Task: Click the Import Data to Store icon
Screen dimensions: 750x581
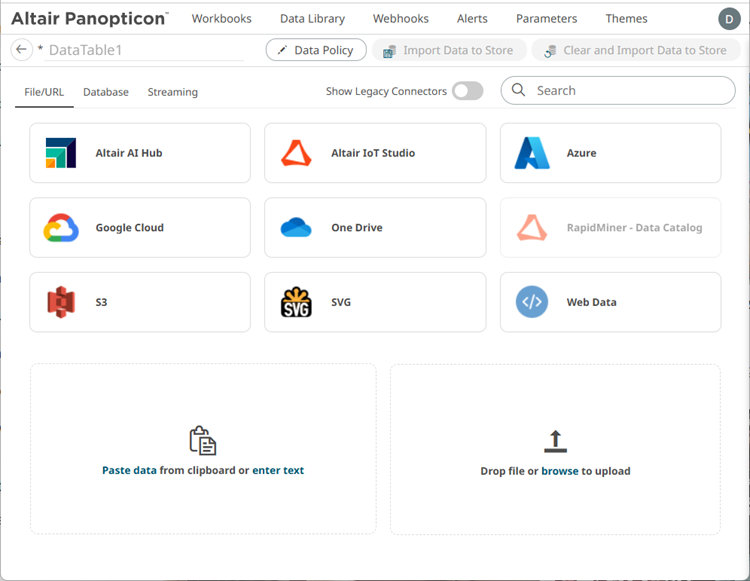Action: coord(389,51)
